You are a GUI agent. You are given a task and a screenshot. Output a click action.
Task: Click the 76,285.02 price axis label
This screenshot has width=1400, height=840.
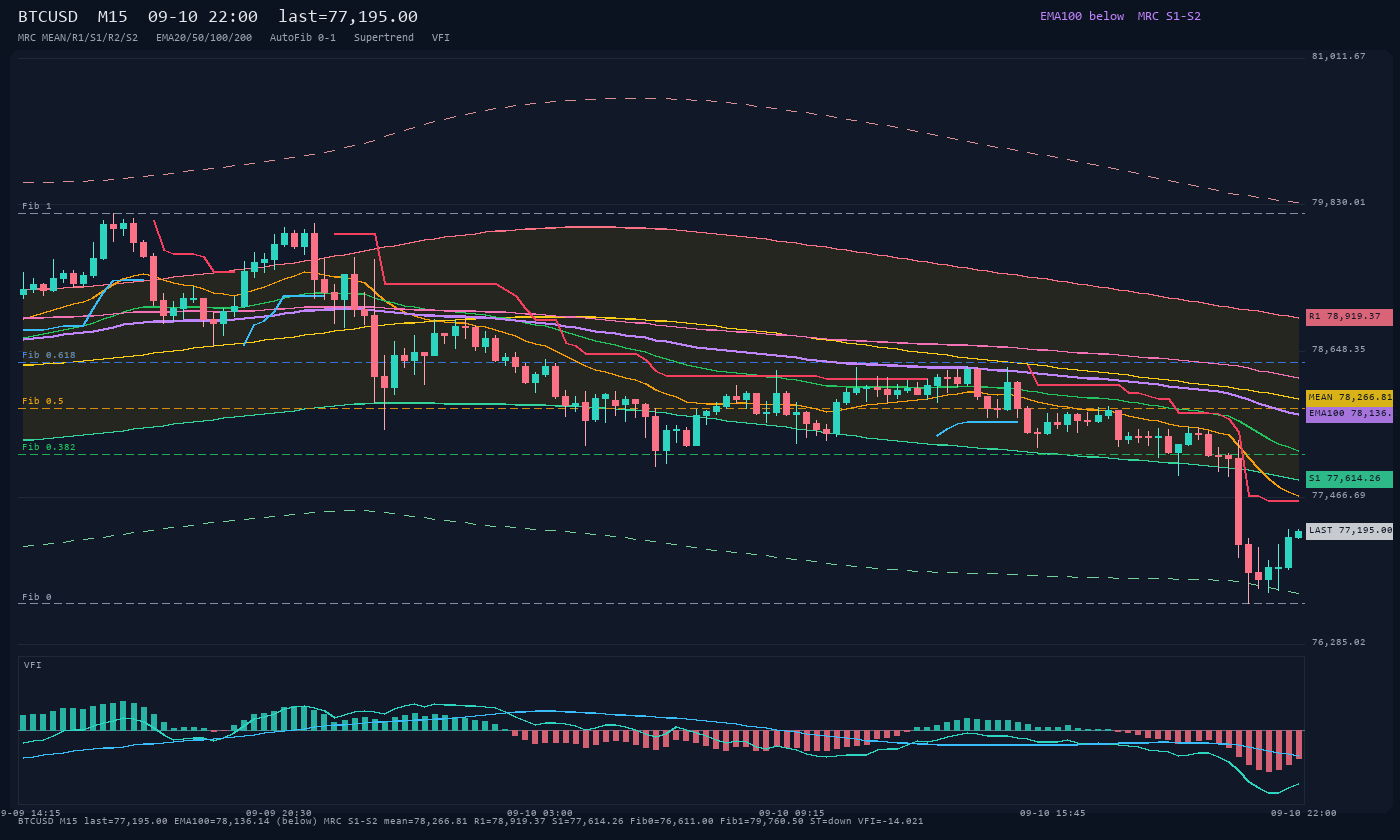[x=1338, y=643]
